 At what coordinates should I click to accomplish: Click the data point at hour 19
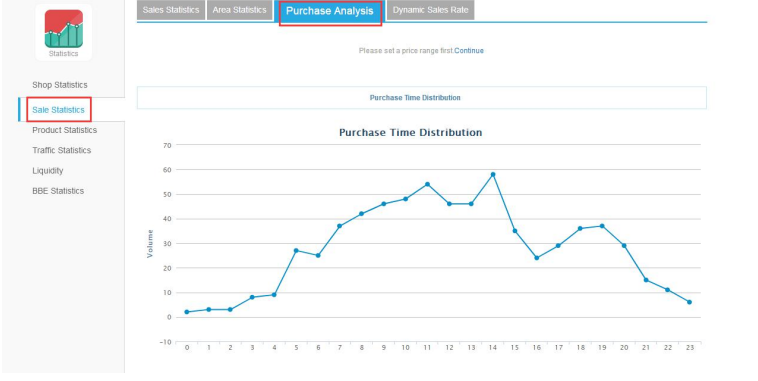click(x=602, y=226)
